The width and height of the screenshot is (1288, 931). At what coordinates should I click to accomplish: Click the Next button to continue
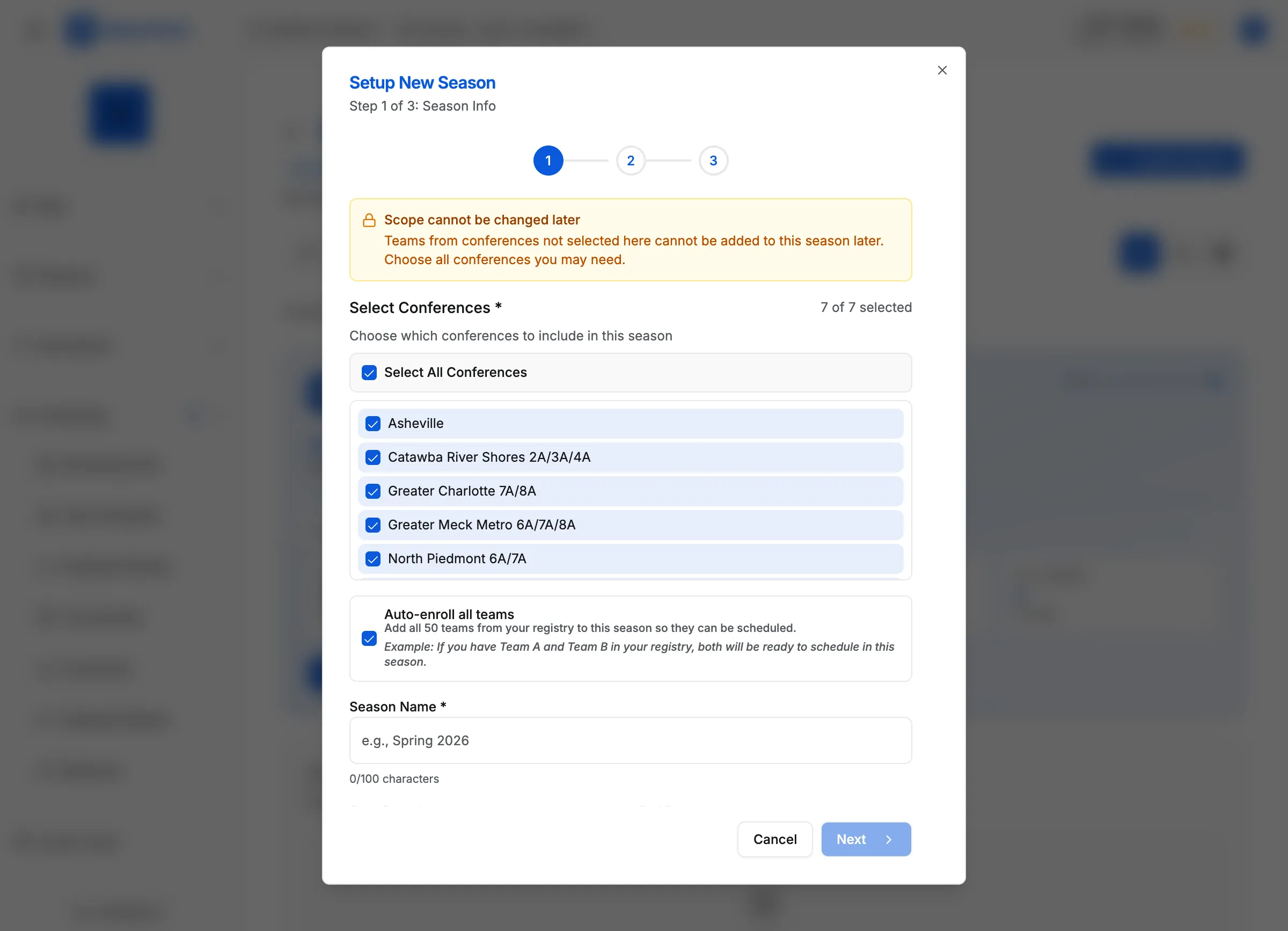[x=866, y=839]
